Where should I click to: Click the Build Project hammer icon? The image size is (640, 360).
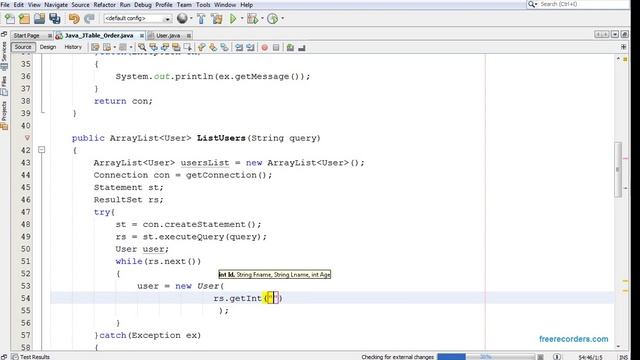(x=201, y=18)
